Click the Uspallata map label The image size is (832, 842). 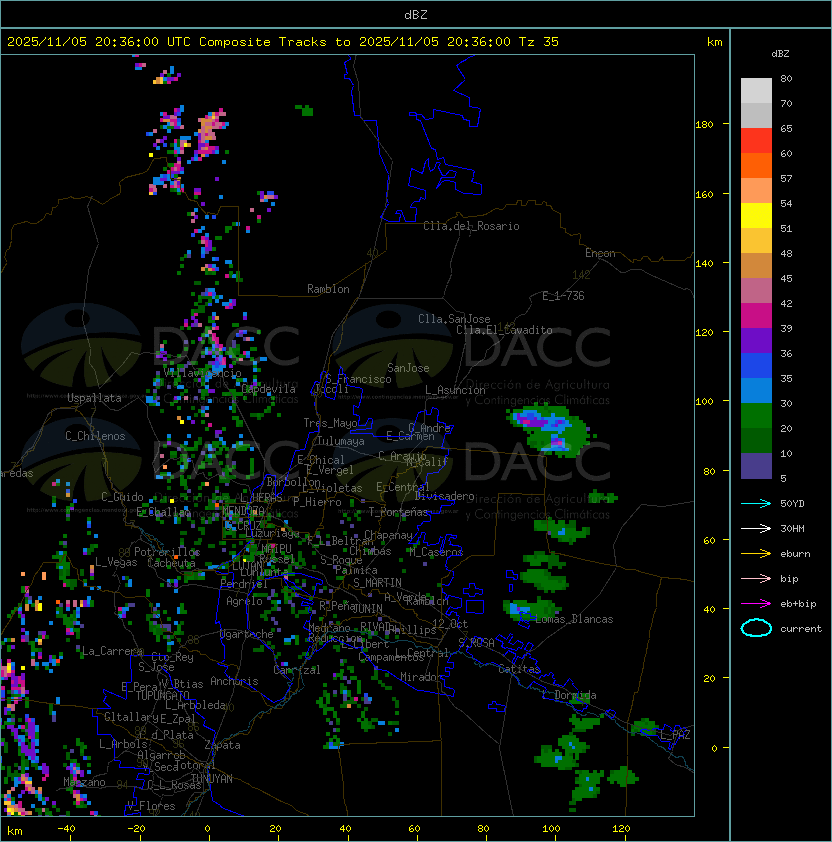(94, 398)
